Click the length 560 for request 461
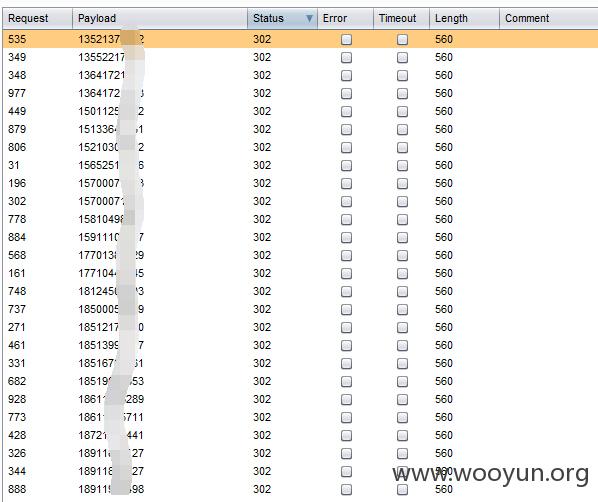The image size is (598, 502). click(444, 345)
